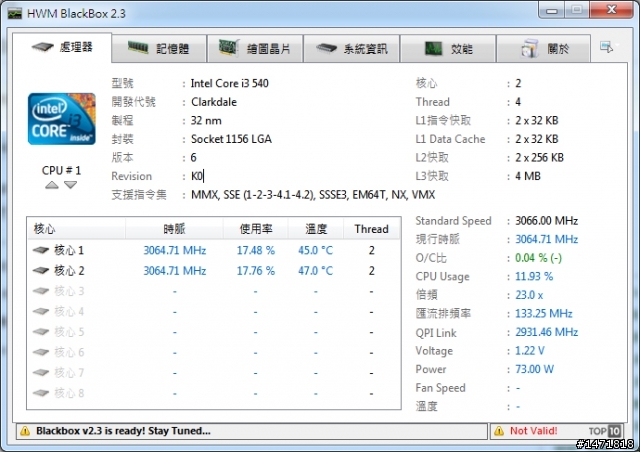The width and height of the screenshot is (640, 452).
Task: Click the Voltage 1.22 V value
Action: (530, 350)
